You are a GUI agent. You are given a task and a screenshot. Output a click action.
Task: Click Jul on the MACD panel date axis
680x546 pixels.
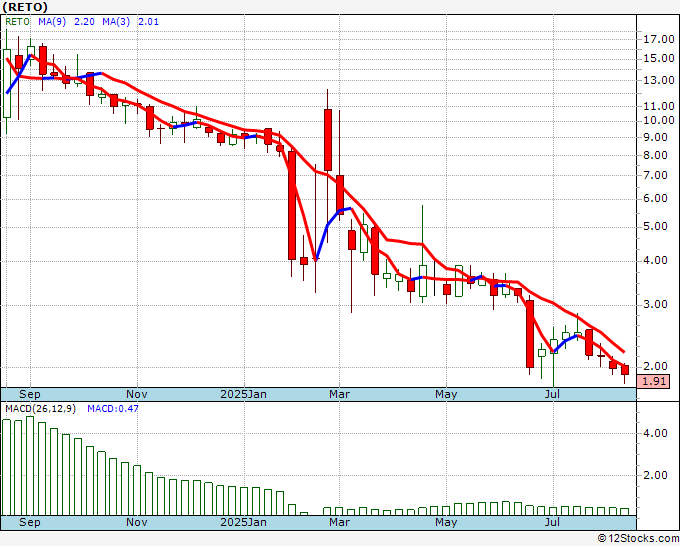(553, 522)
